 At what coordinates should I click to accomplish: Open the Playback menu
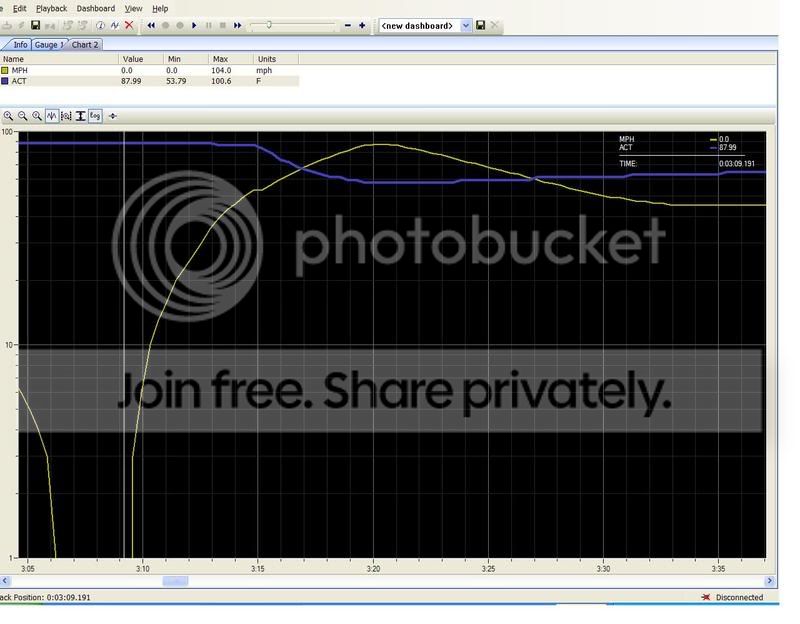(51, 8)
